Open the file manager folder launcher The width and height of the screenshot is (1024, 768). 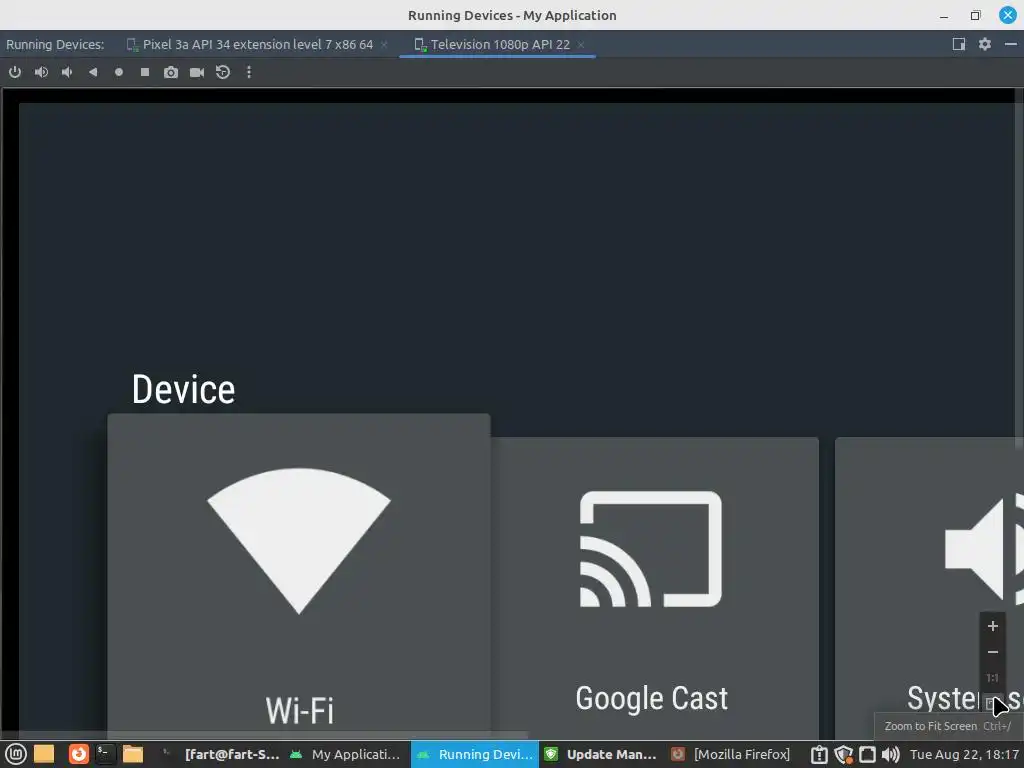pyautogui.click(x=133, y=754)
